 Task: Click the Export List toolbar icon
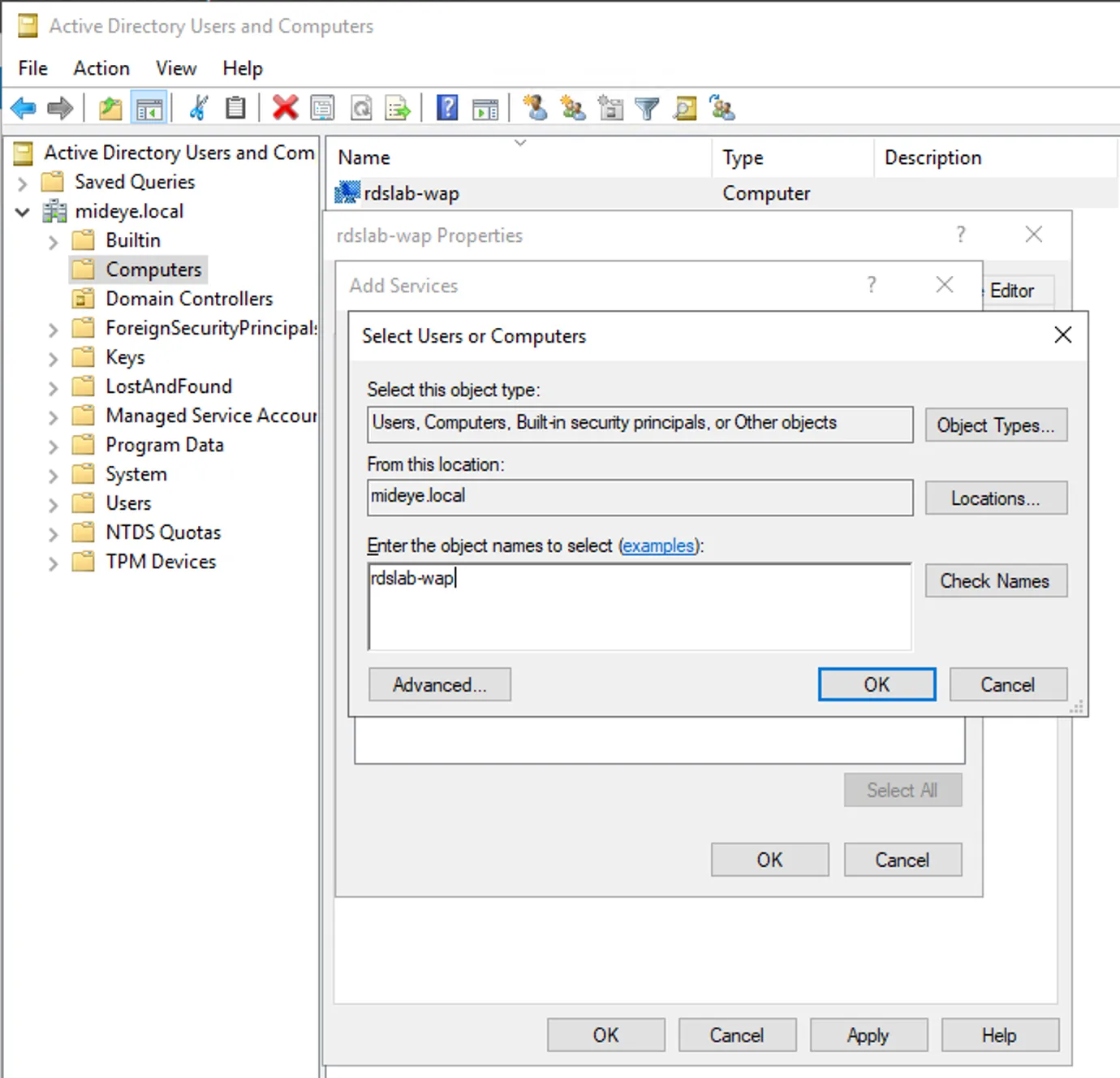point(398,107)
